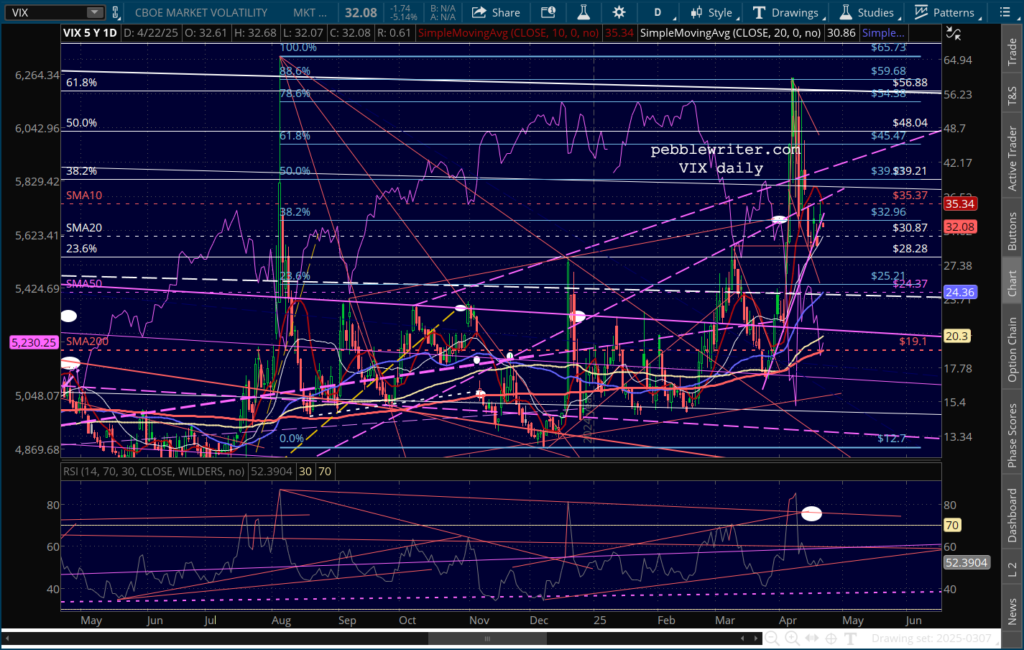
Task: Open the Studies menu
Action: [x=866, y=12]
